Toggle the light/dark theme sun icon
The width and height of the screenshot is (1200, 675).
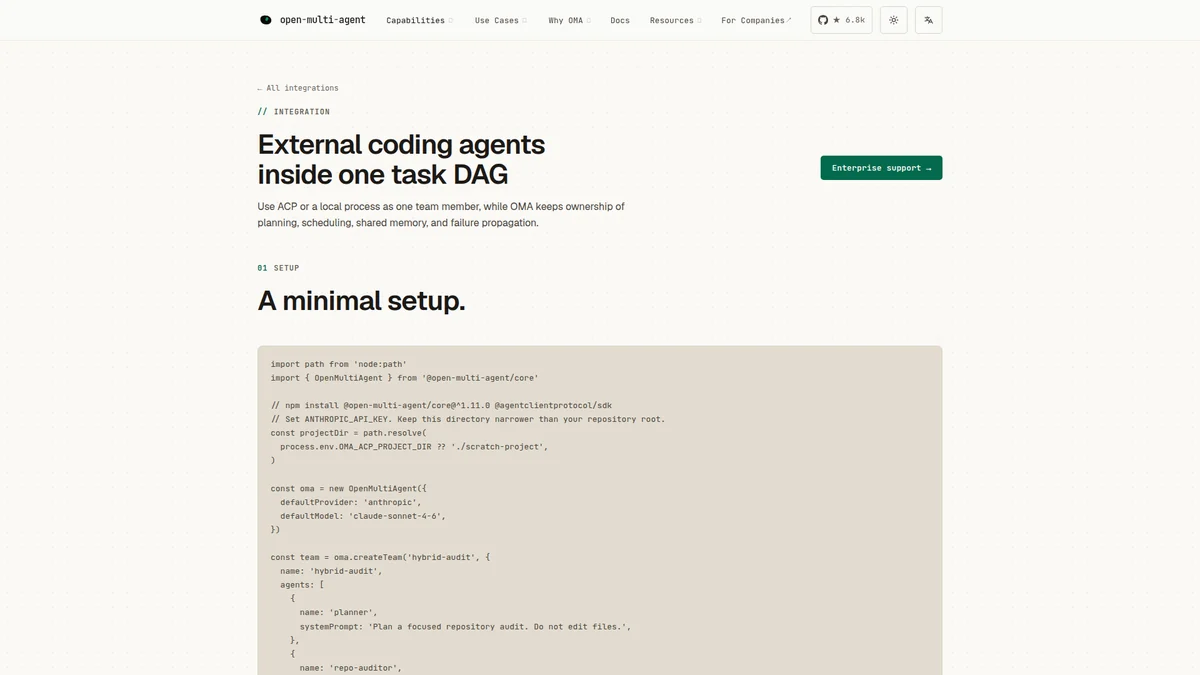(x=894, y=20)
